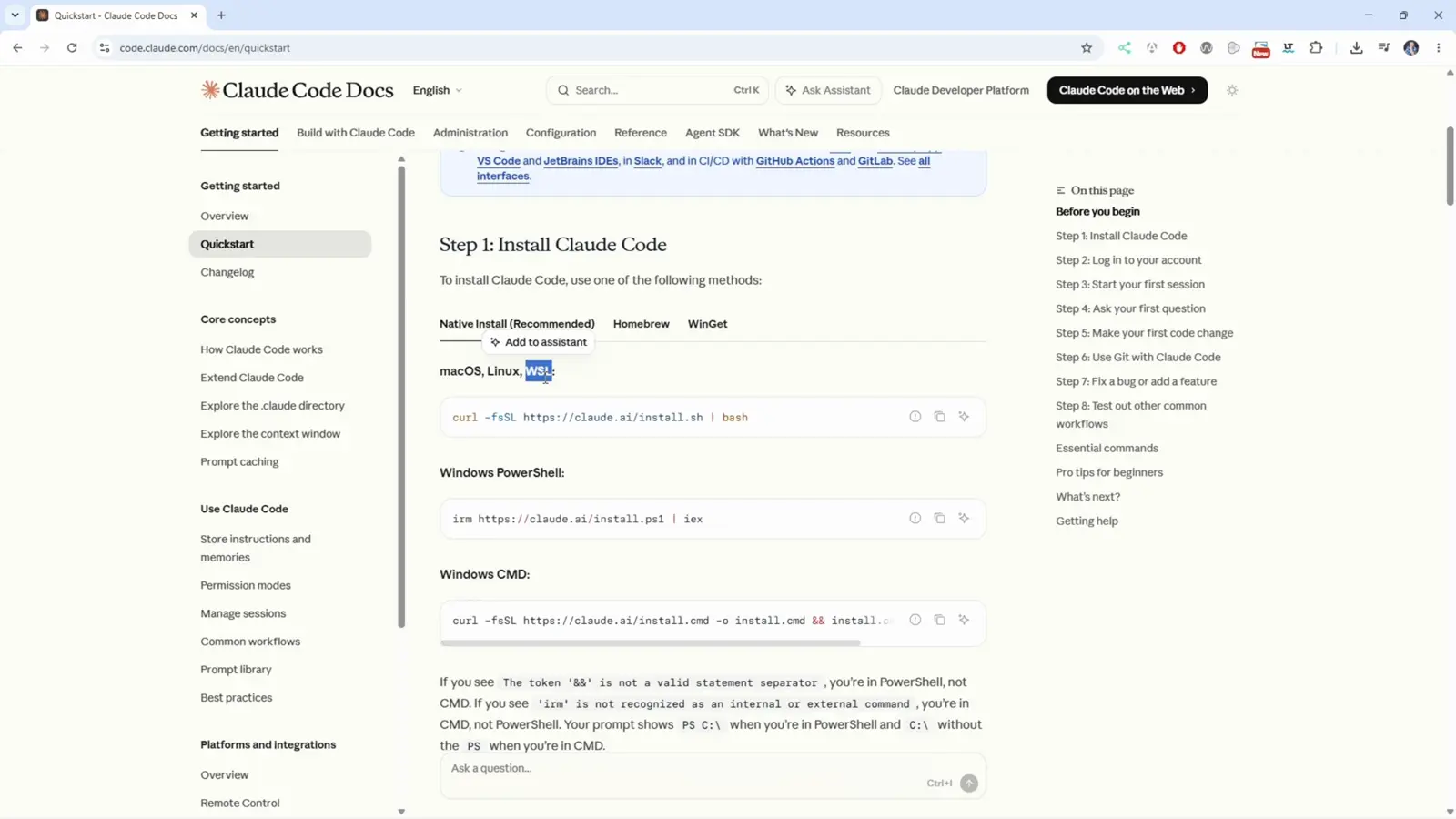Switch to Build with Claude Code tab

point(356,133)
